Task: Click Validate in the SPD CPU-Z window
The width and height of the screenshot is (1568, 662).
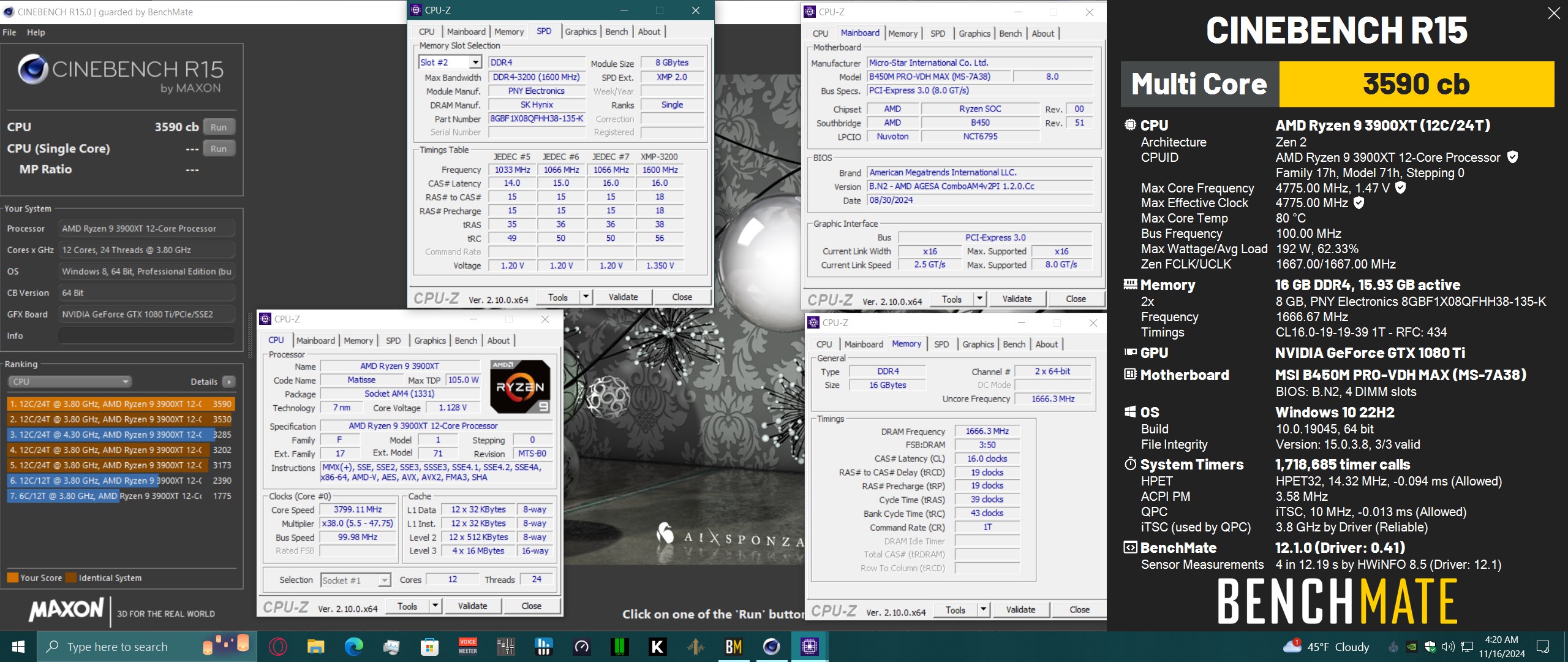Action: 623,297
